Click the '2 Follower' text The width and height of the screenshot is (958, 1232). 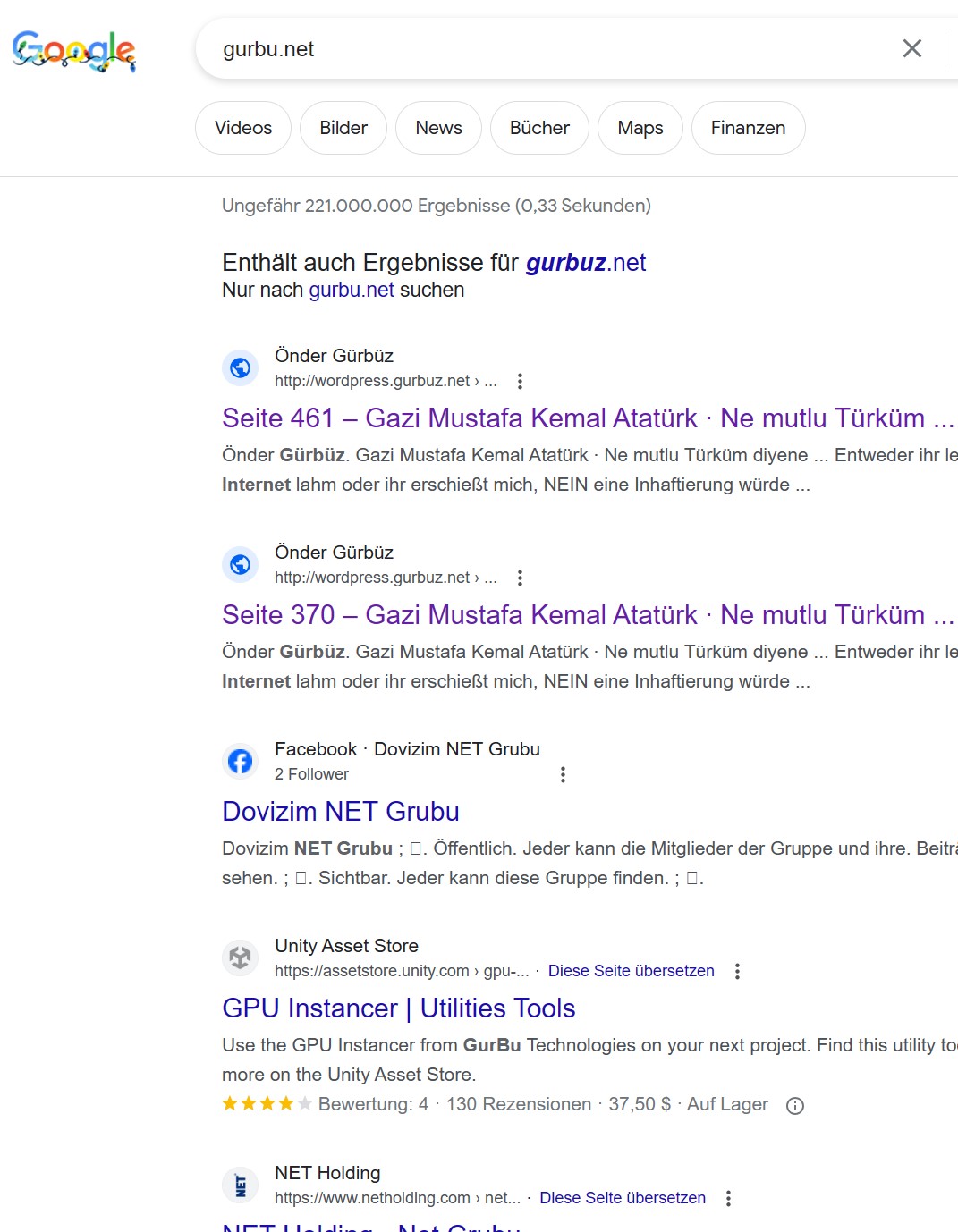(x=311, y=774)
